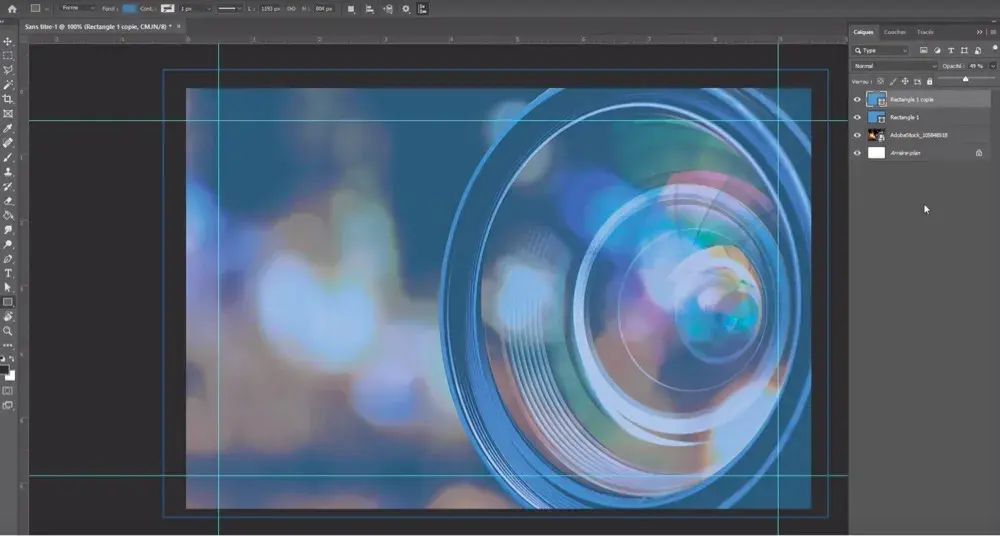Switch to the Tracés tab
The height and width of the screenshot is (536, 1000).
coord(925,32)
